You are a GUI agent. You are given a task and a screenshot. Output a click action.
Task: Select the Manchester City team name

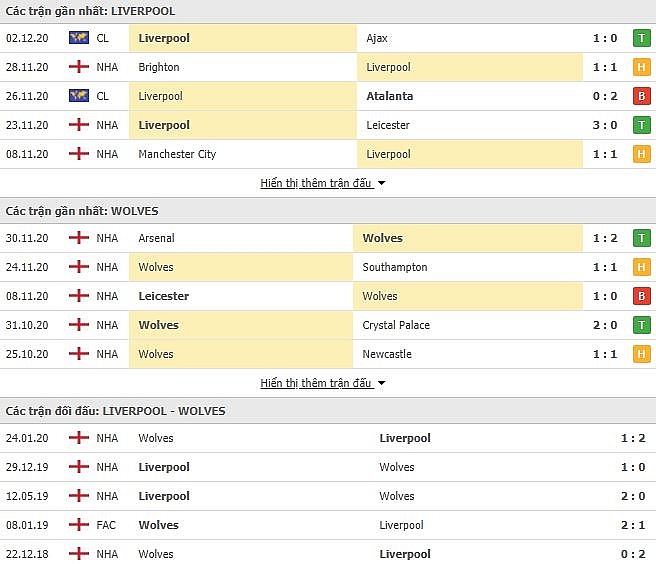tap(177, 154)
